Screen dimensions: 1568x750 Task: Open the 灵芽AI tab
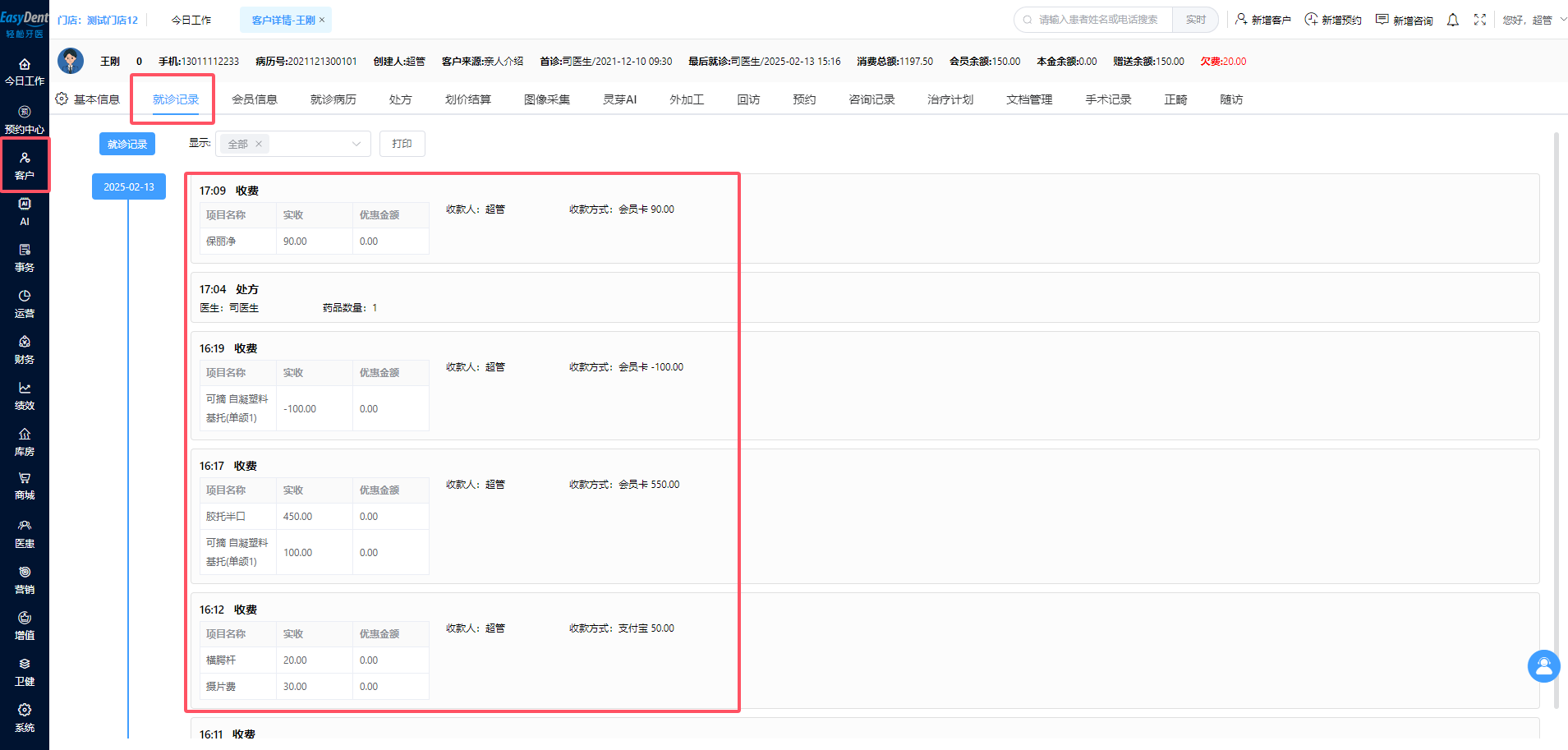tap(620, 99)
